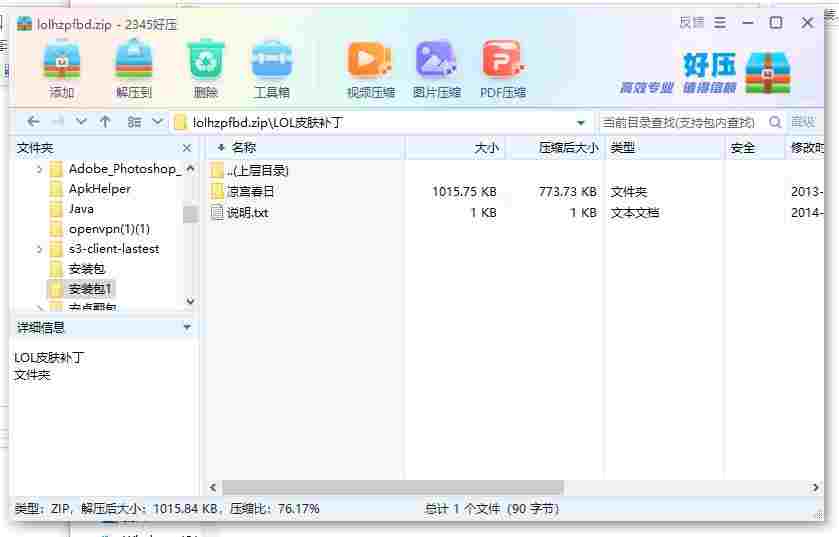839x537 pixels.
Task: Sort by the 修改时间 column header
Action: 807,148
